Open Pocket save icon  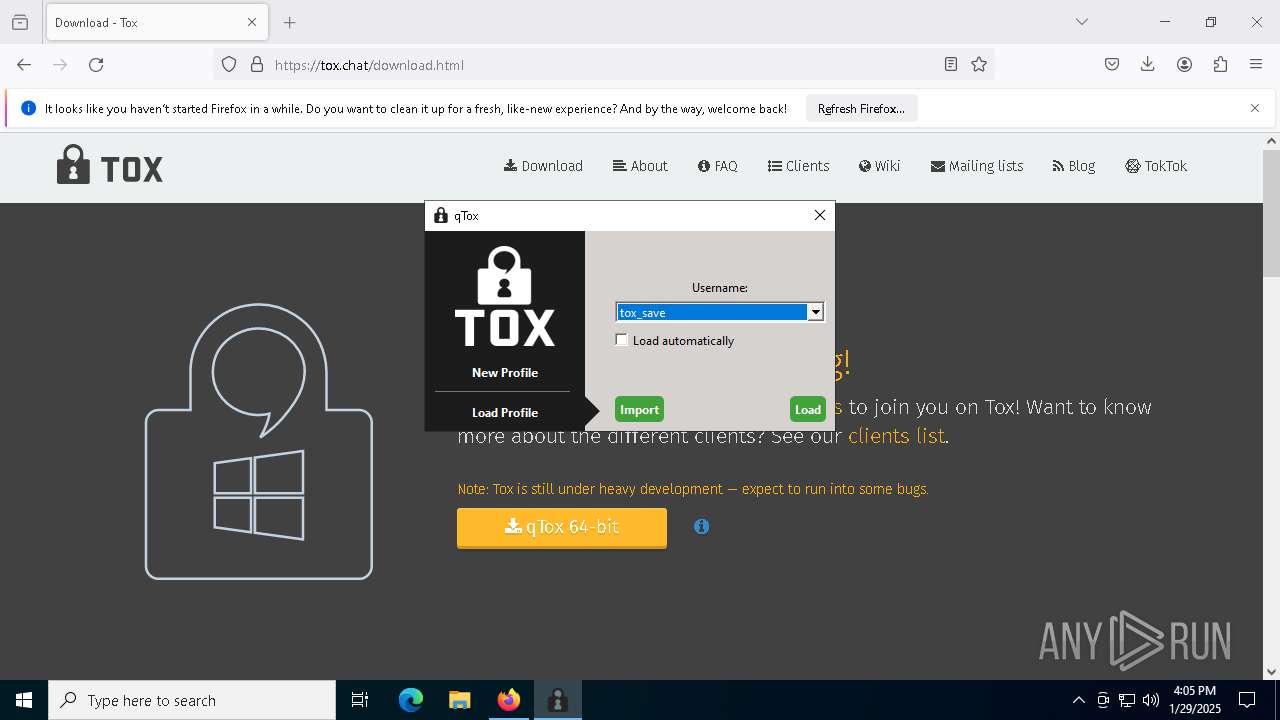(x=1112, y=65)
